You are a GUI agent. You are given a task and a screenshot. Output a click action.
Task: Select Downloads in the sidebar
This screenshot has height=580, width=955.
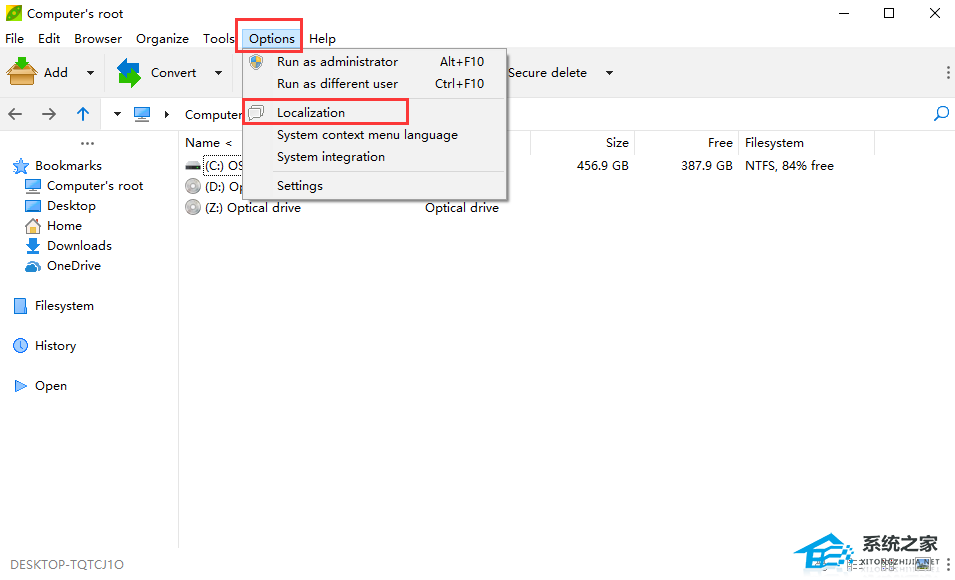click(x=79, y=246)
